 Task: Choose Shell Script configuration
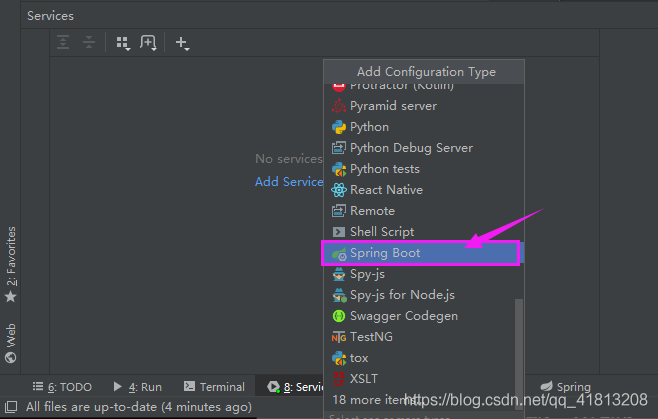coord(424,232)
